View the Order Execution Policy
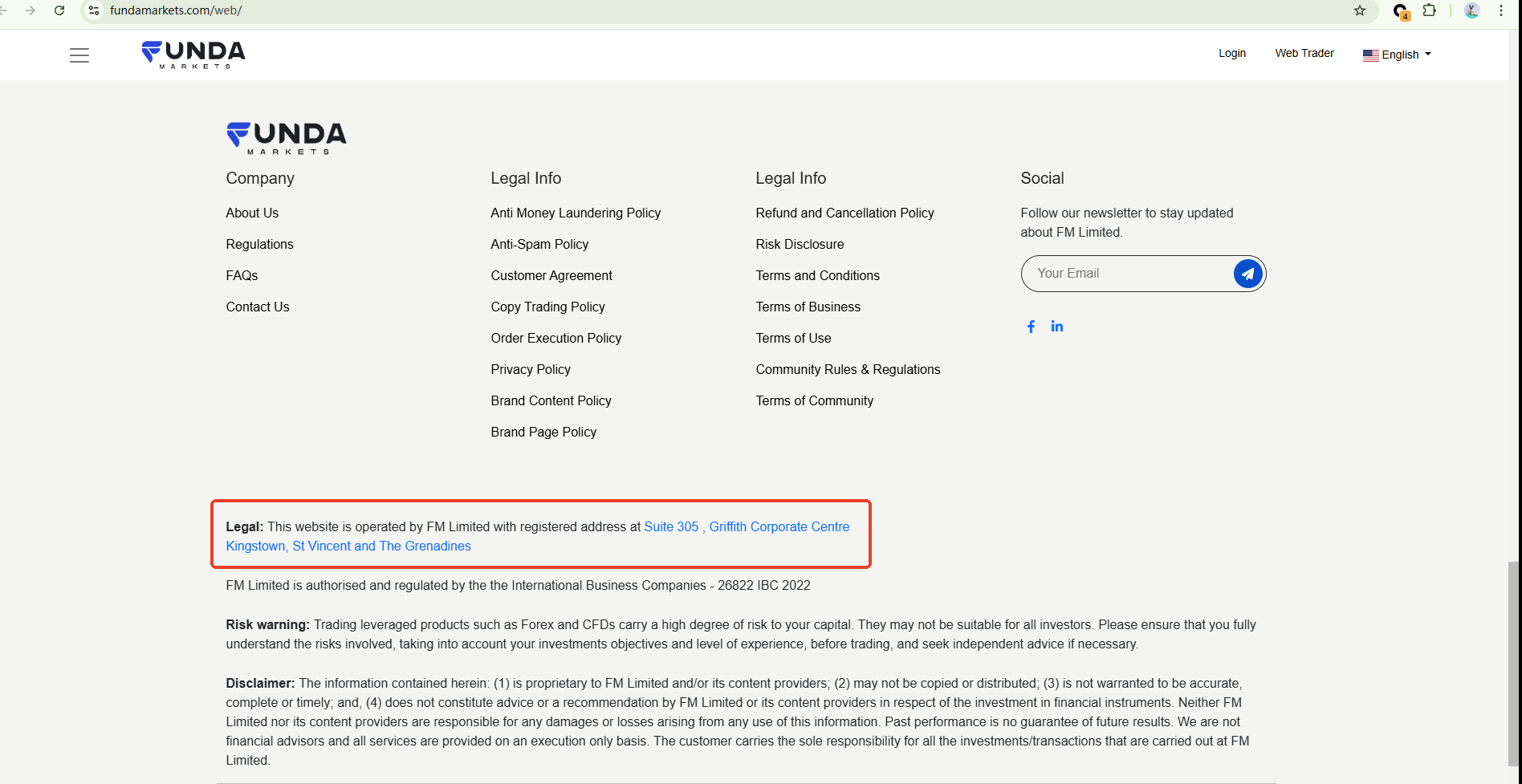Image resolution: width=1522 pixels, height=784 pixels. coord(556,338)
